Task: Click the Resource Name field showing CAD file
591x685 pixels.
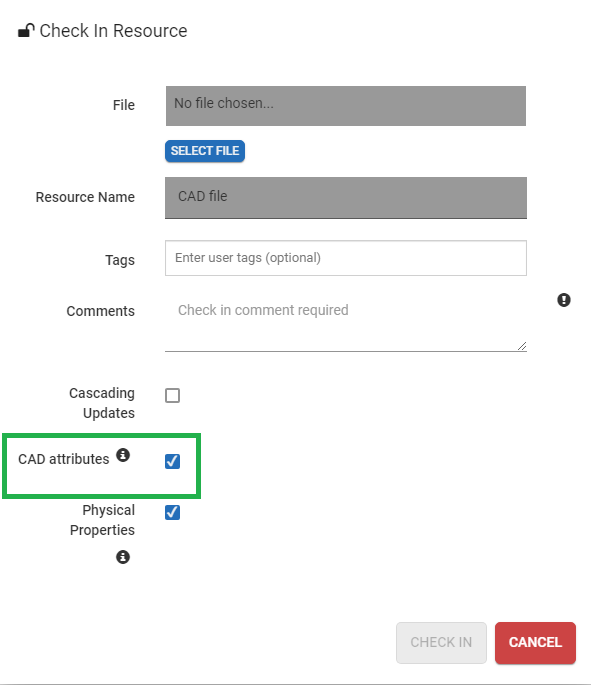Action: (x=346, y=197)
